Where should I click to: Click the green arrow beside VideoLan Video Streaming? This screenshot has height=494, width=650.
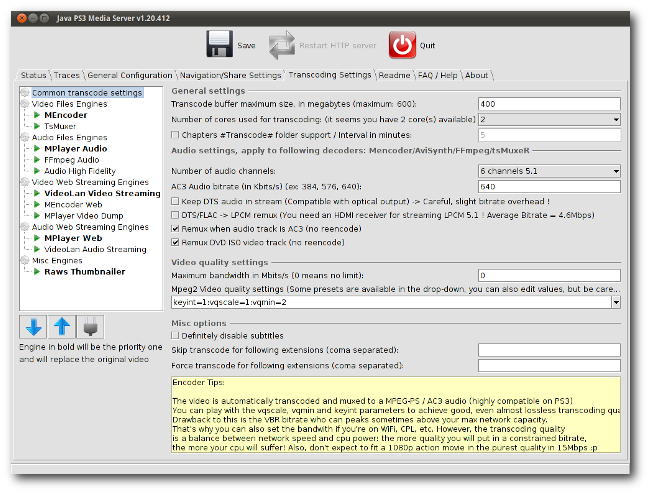(x=37, y=193)
